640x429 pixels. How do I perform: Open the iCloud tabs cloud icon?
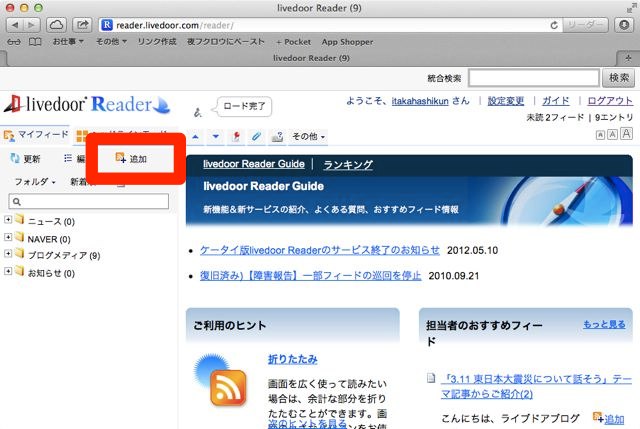tap(56, 25)
